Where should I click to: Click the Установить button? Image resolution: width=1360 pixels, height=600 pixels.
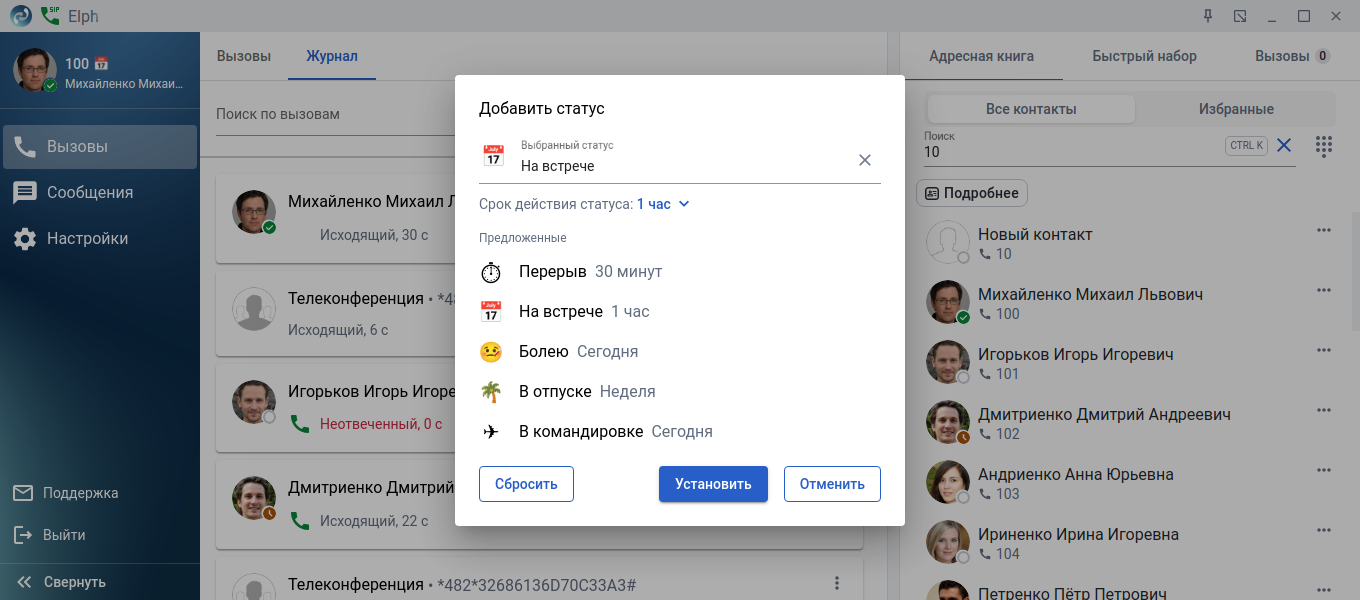[713, 484]
